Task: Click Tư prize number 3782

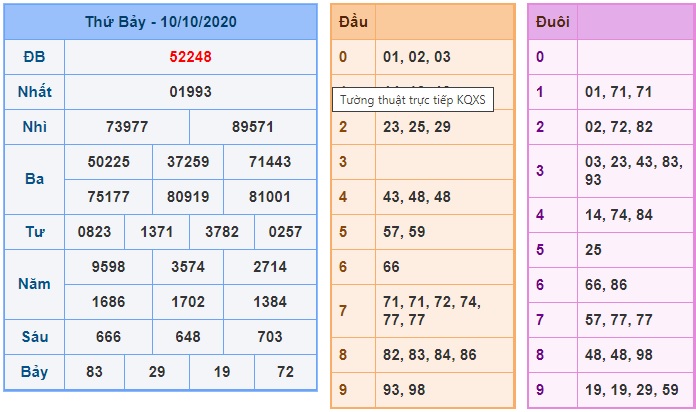Action: point(222,232)
